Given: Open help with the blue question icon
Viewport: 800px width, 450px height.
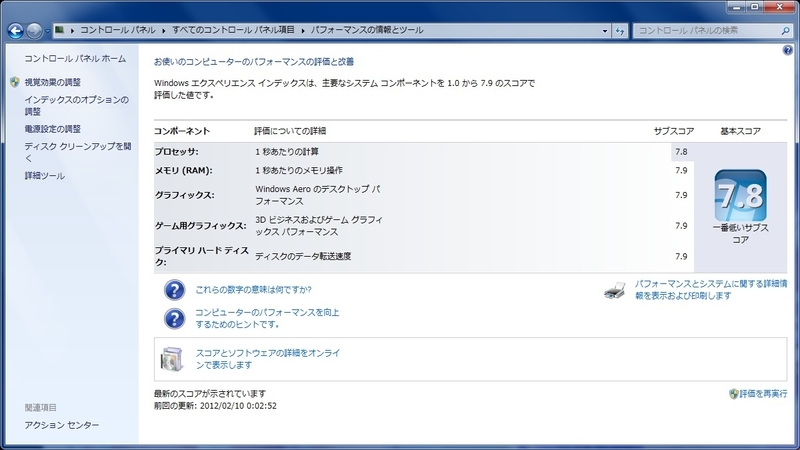Looking at the screenshot, I should pos(788,50).
